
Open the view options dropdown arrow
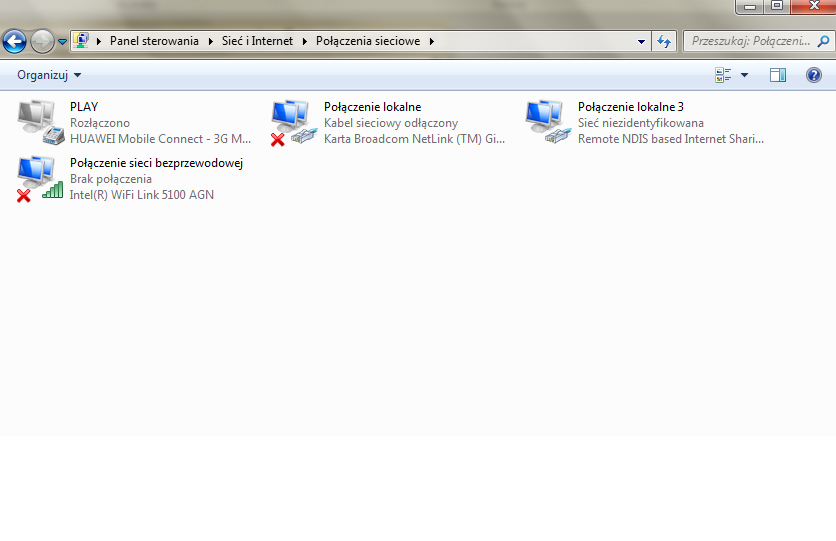744,75
